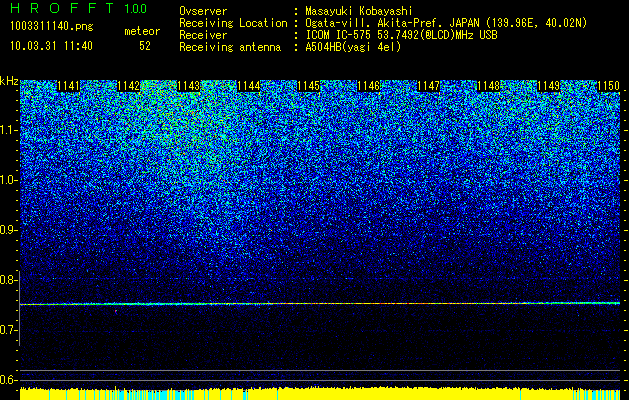Click the 0.7 frequency axis label

click(7, 330)
